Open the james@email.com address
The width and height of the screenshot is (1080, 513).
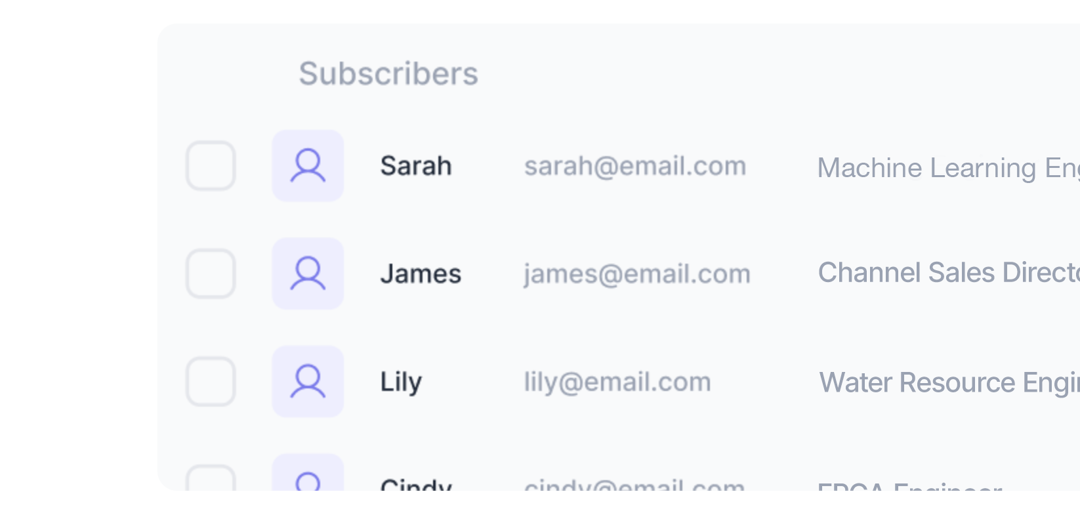637,274
